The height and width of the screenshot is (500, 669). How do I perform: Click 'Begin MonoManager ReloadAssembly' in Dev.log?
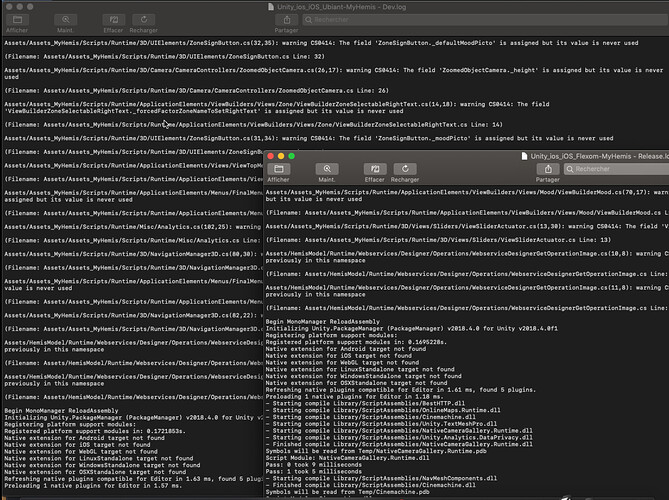point(61,411)
